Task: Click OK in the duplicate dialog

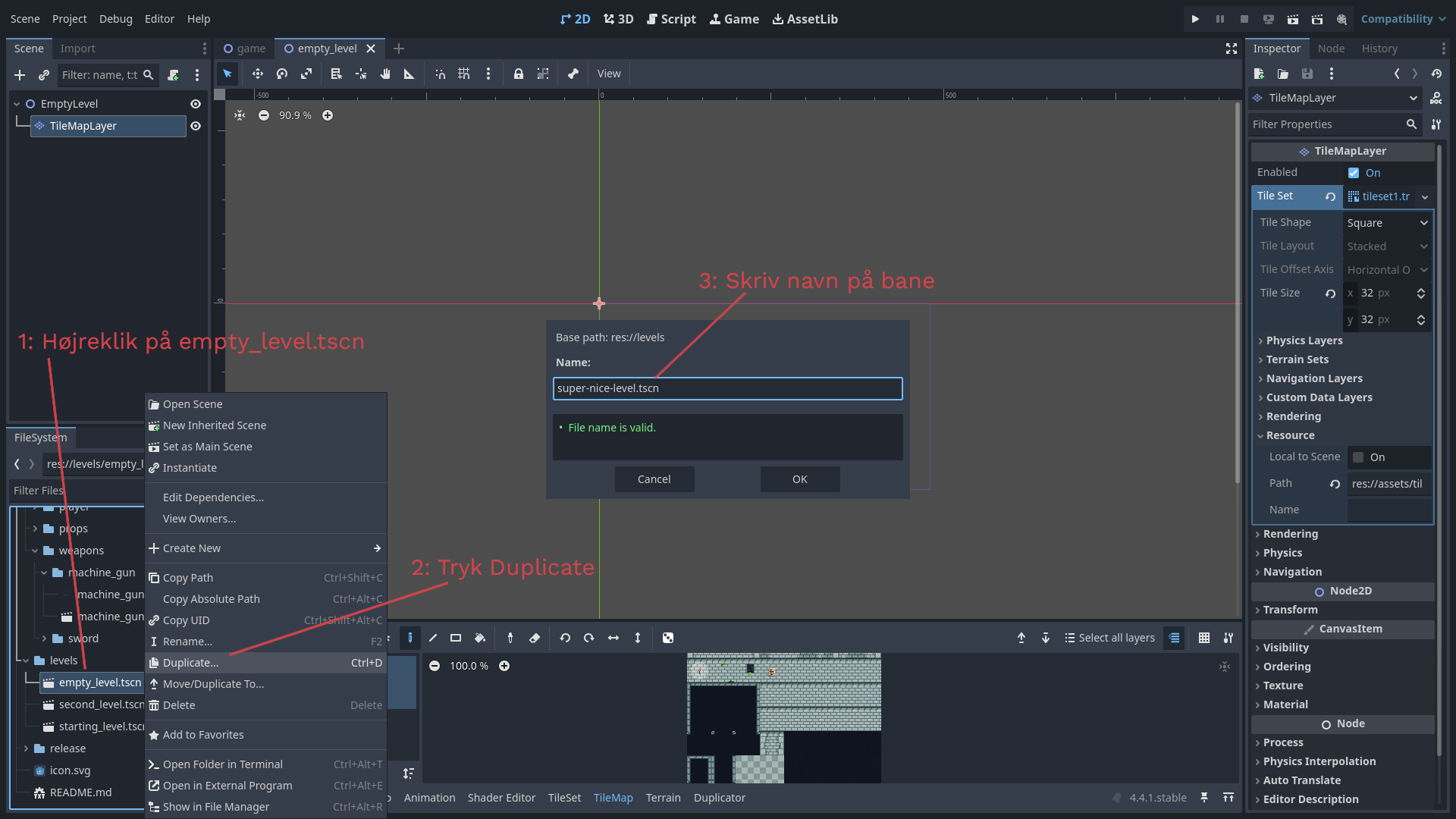Action: pyautogui.click(x=799, y=479)
